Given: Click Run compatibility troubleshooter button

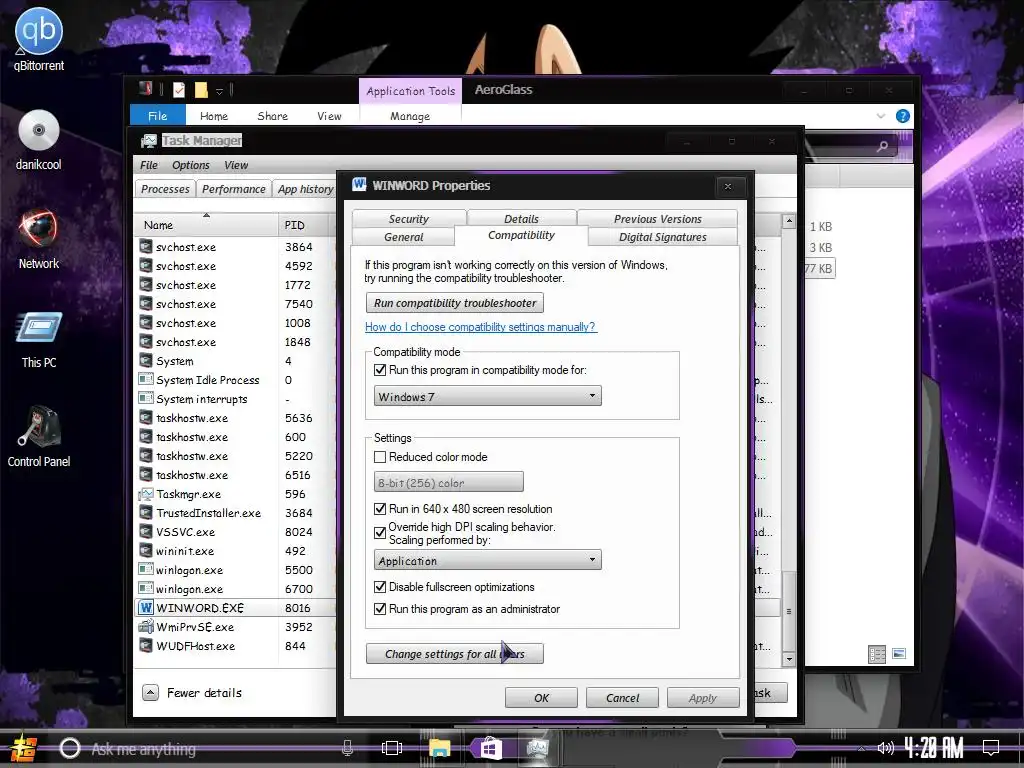Looking at the screenshot, I should [455, 303].
